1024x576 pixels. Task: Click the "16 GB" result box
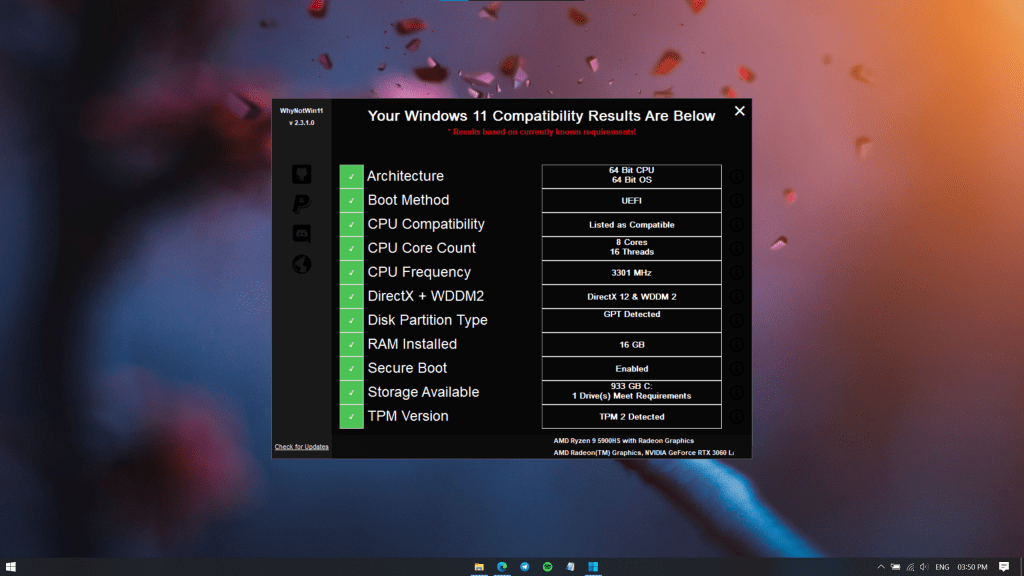click(632, 344)
